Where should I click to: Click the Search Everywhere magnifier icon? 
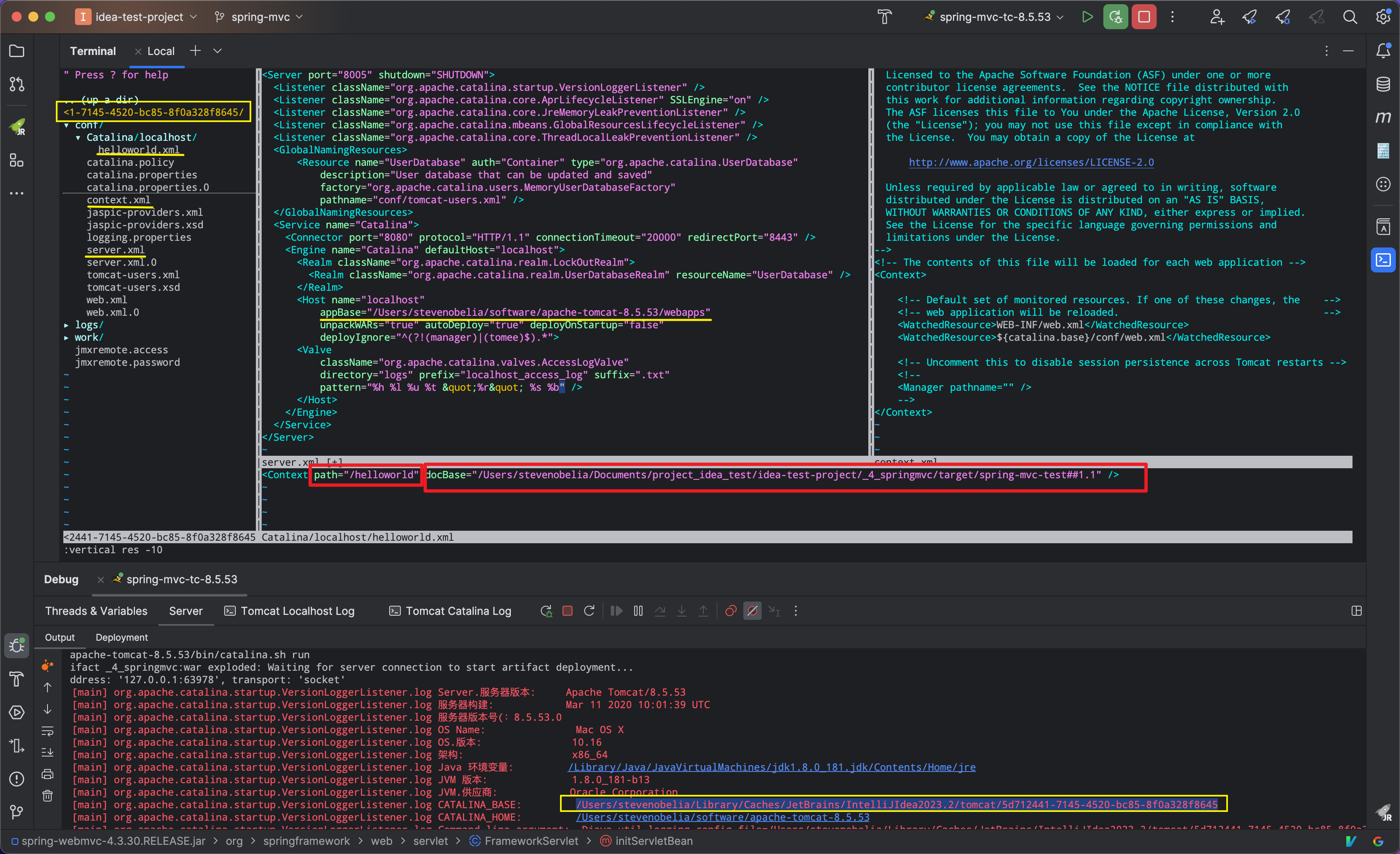[1350, 17]
